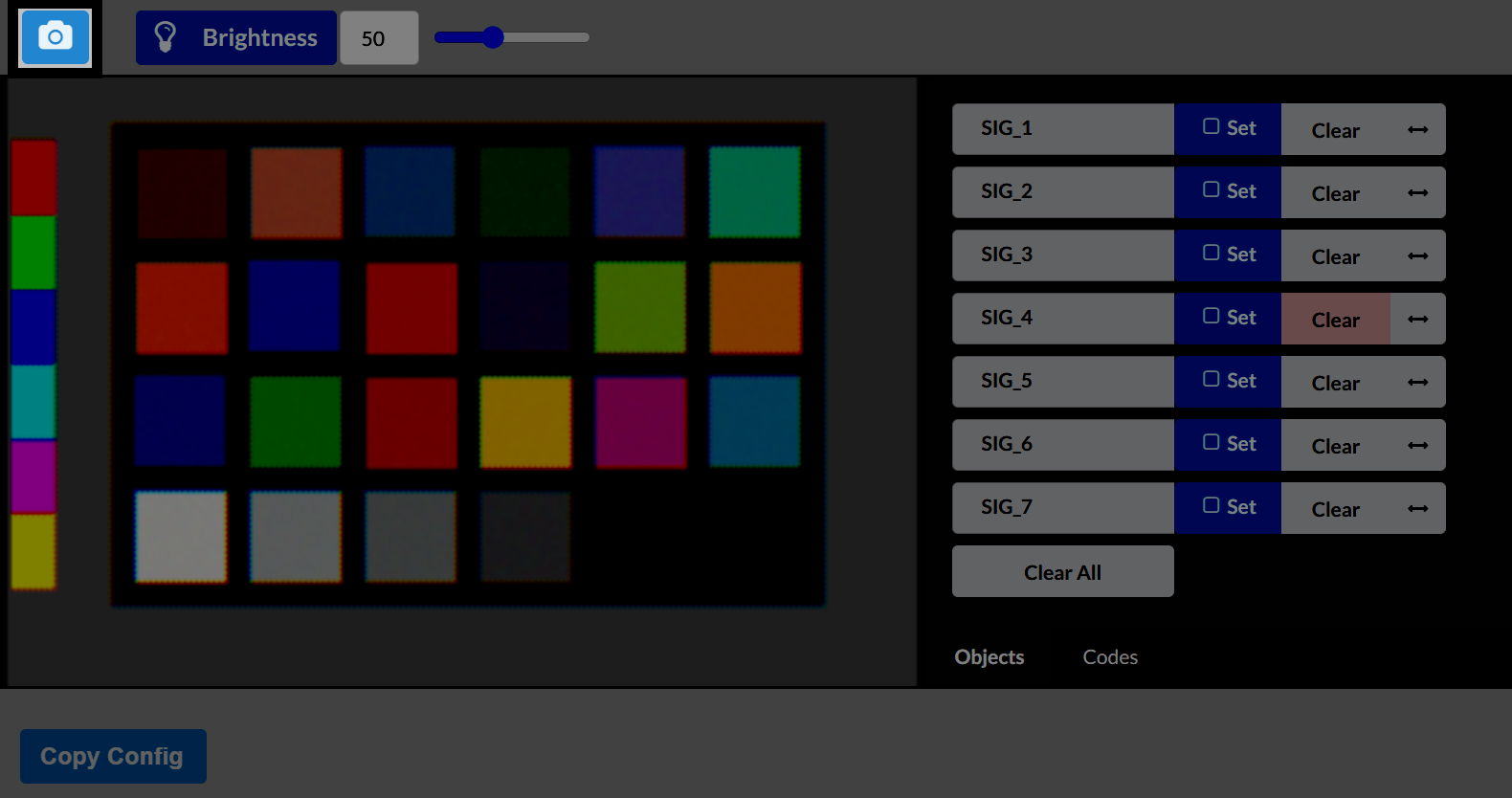Check the Set box for SIG_5
Screen dimensions: 1512x798
click(x=1211, y=379)
